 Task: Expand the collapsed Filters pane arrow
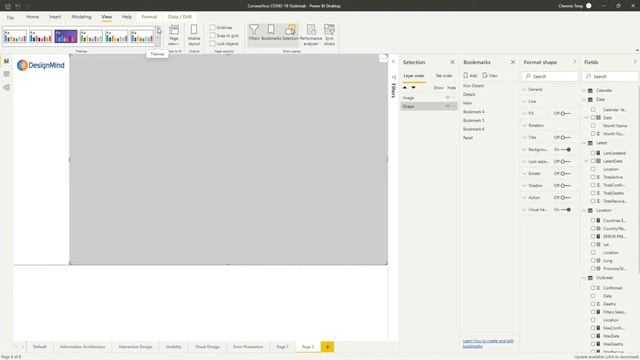click(x=393, y=62)
